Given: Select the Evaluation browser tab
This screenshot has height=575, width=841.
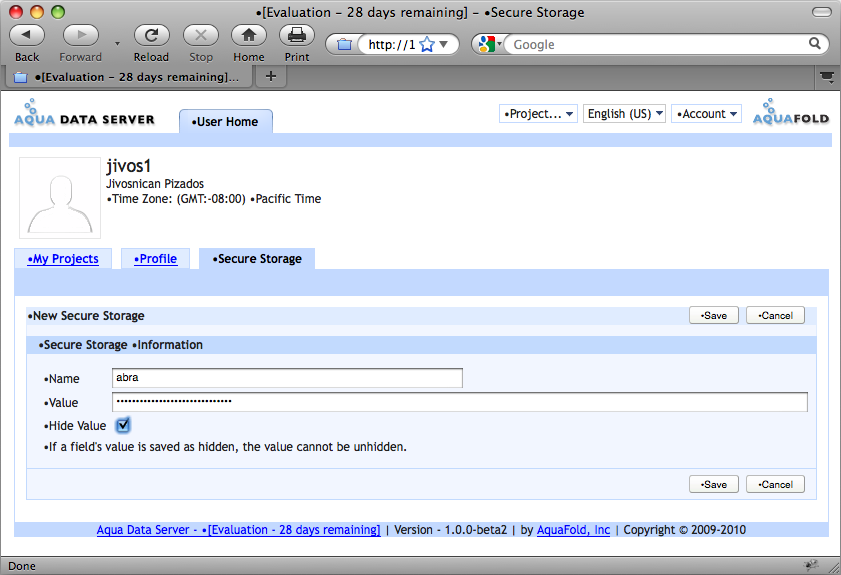Looking at the screenshot, I should coord(129,77).
